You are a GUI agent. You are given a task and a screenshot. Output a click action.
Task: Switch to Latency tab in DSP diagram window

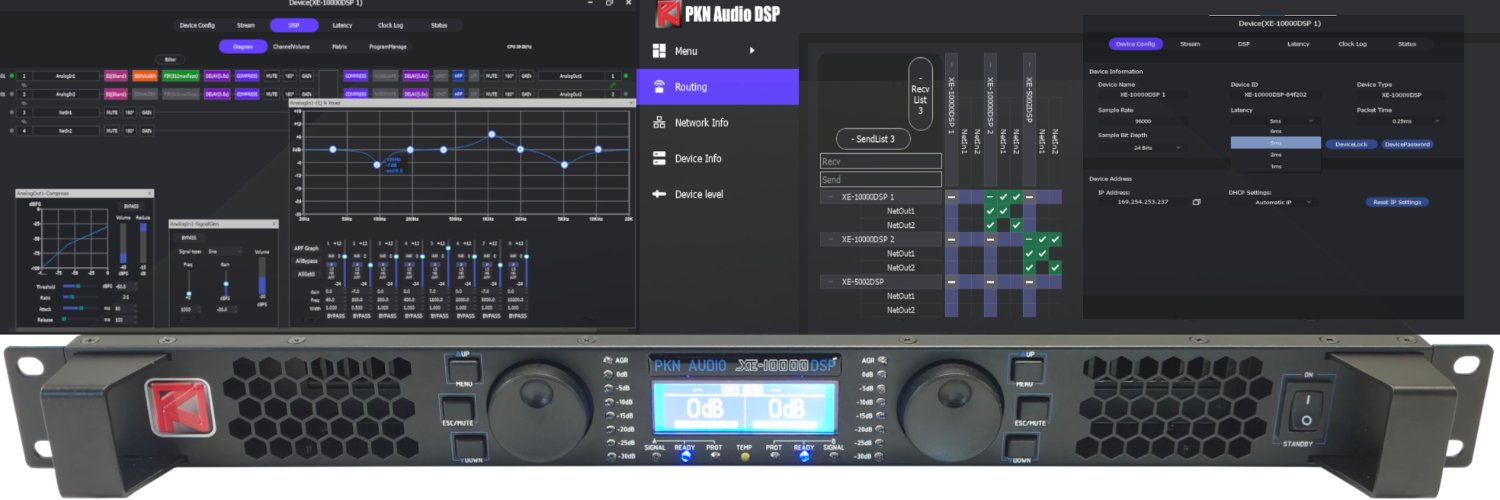click(342, 25)
